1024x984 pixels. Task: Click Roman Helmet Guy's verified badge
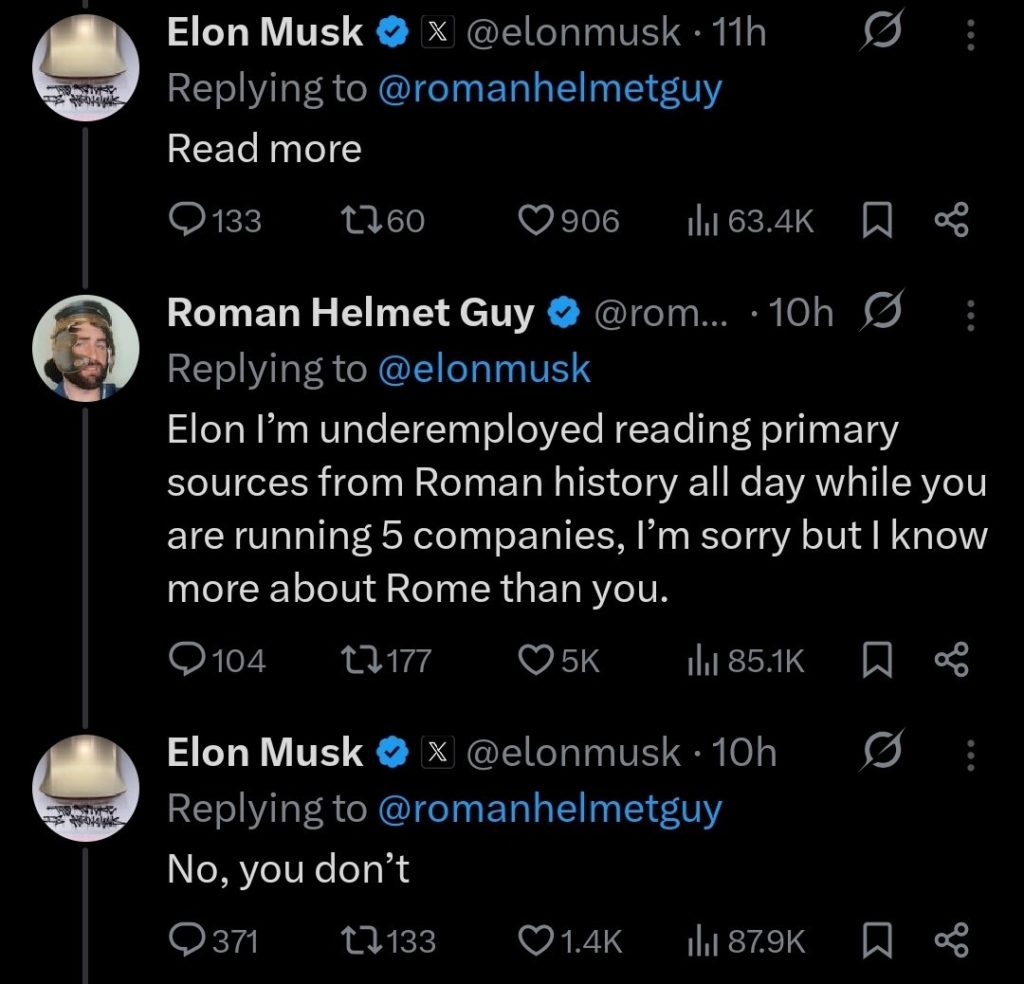pyautogui.click(x=563, y=311)
